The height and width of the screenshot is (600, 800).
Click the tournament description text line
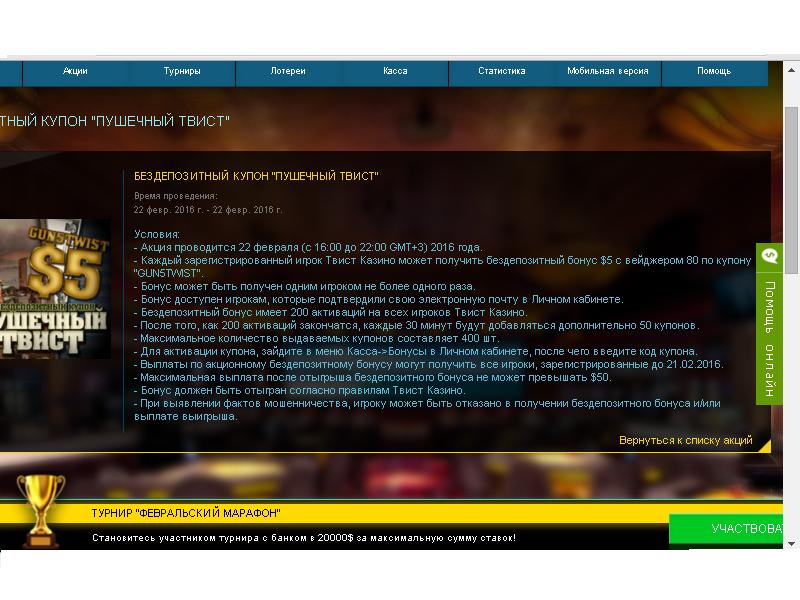click(304, 538)
